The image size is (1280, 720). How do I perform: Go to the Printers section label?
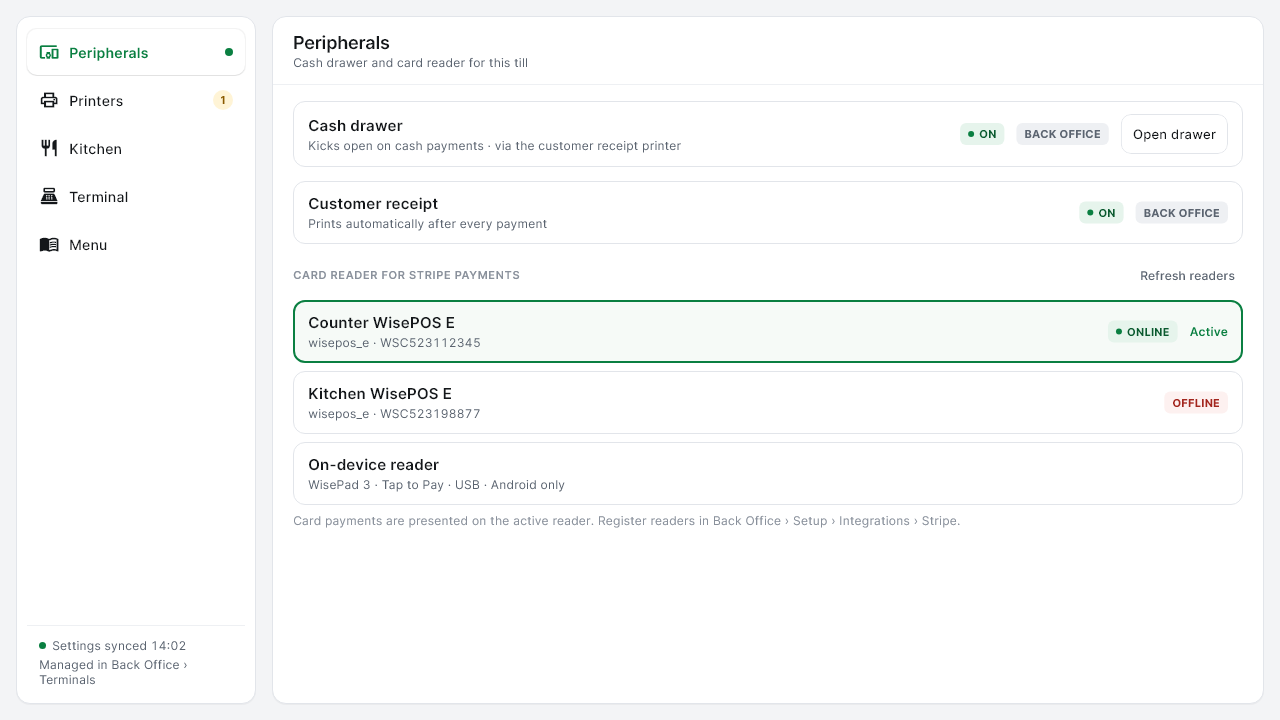(x=96, y=101)
